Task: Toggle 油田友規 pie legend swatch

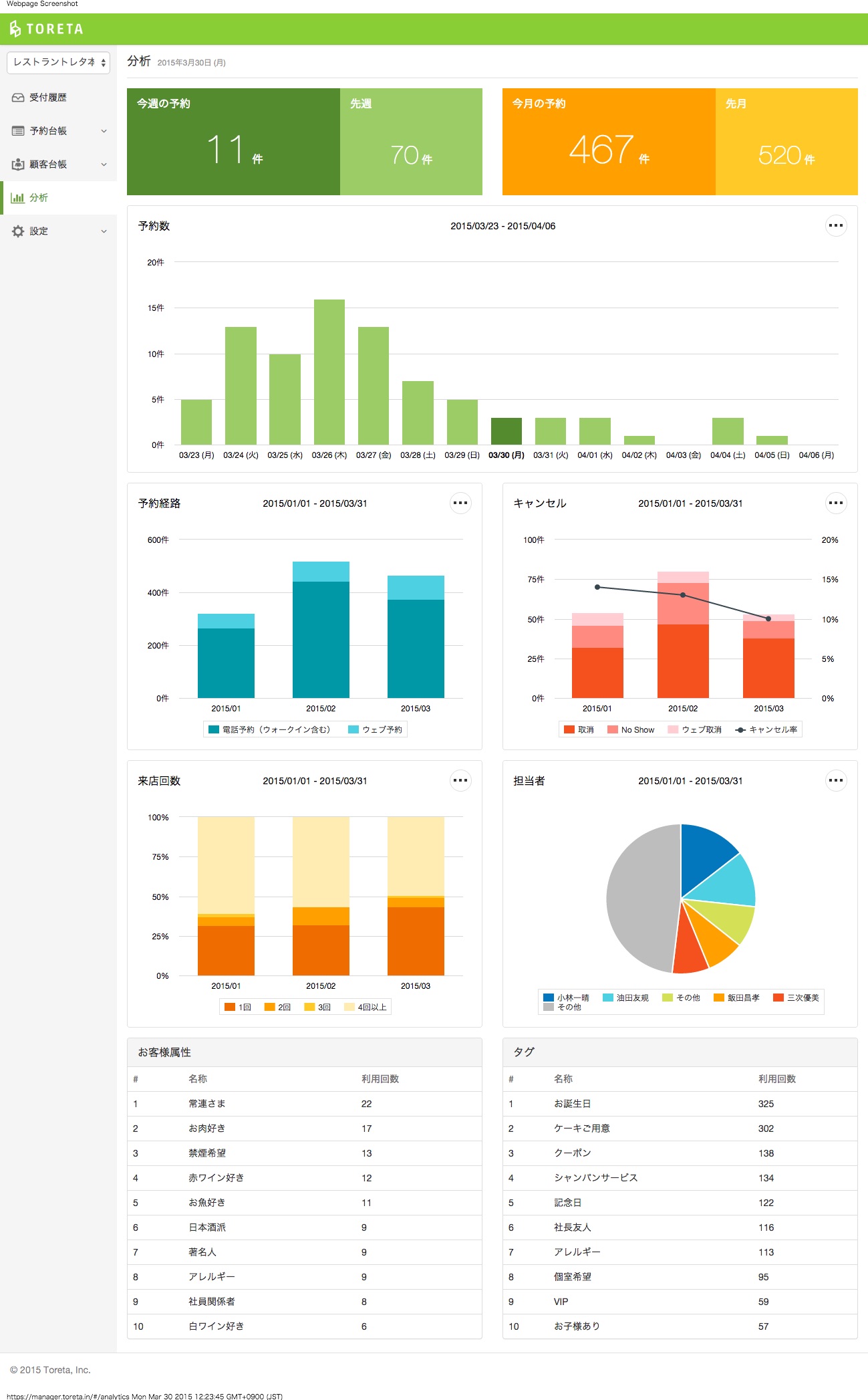Action: pyautogui.click(x=608, y=998)
